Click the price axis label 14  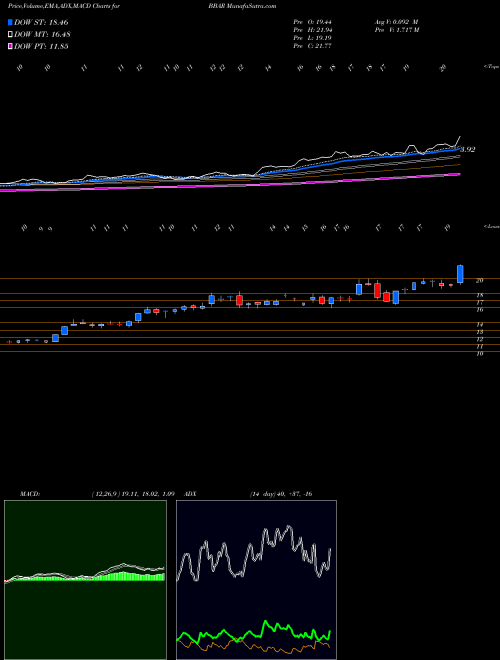click(479, 325)
